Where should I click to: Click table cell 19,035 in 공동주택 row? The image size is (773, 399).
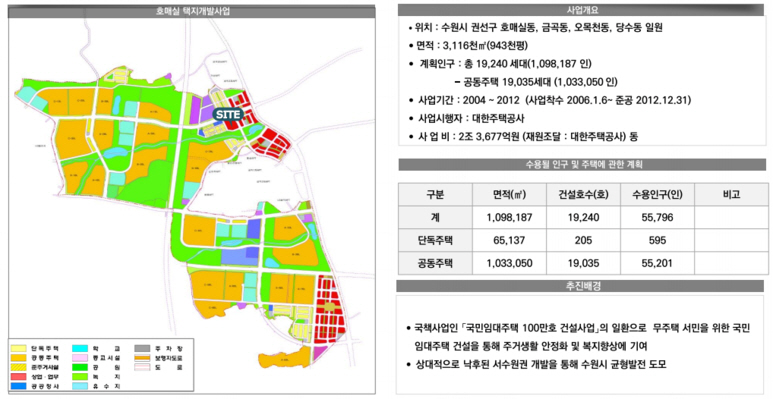click(583, 263)
